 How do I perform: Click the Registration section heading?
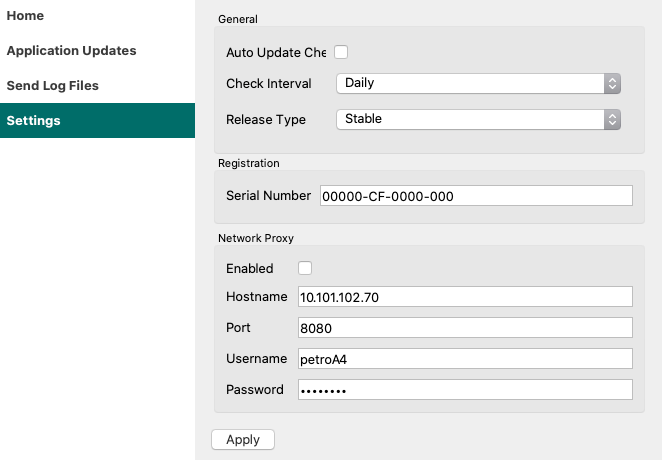[x=248, y=163]
